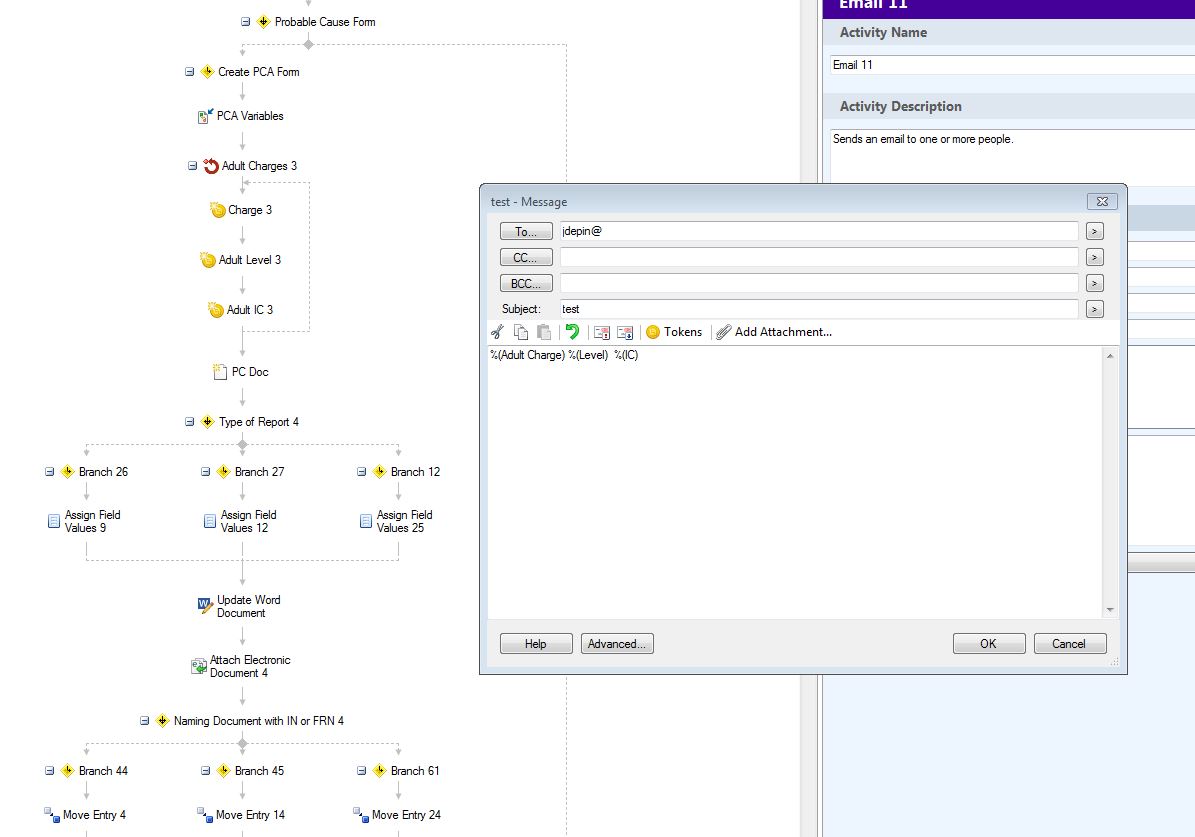This screenshot has width=1195, height=837.
Task: Select the Update Word Document icon
Action: [205, 606]
